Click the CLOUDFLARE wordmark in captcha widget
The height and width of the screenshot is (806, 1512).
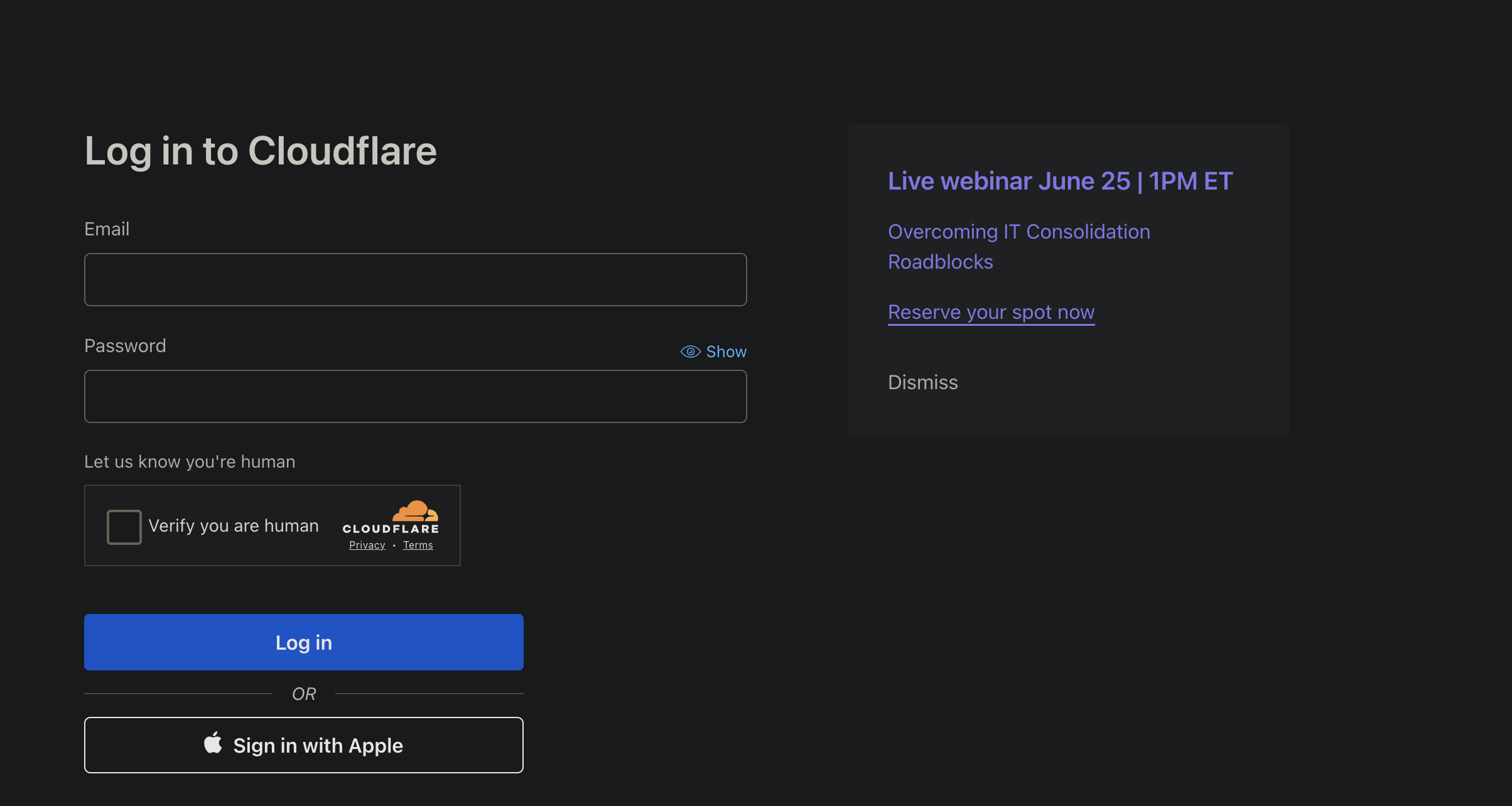click(390, 529)
